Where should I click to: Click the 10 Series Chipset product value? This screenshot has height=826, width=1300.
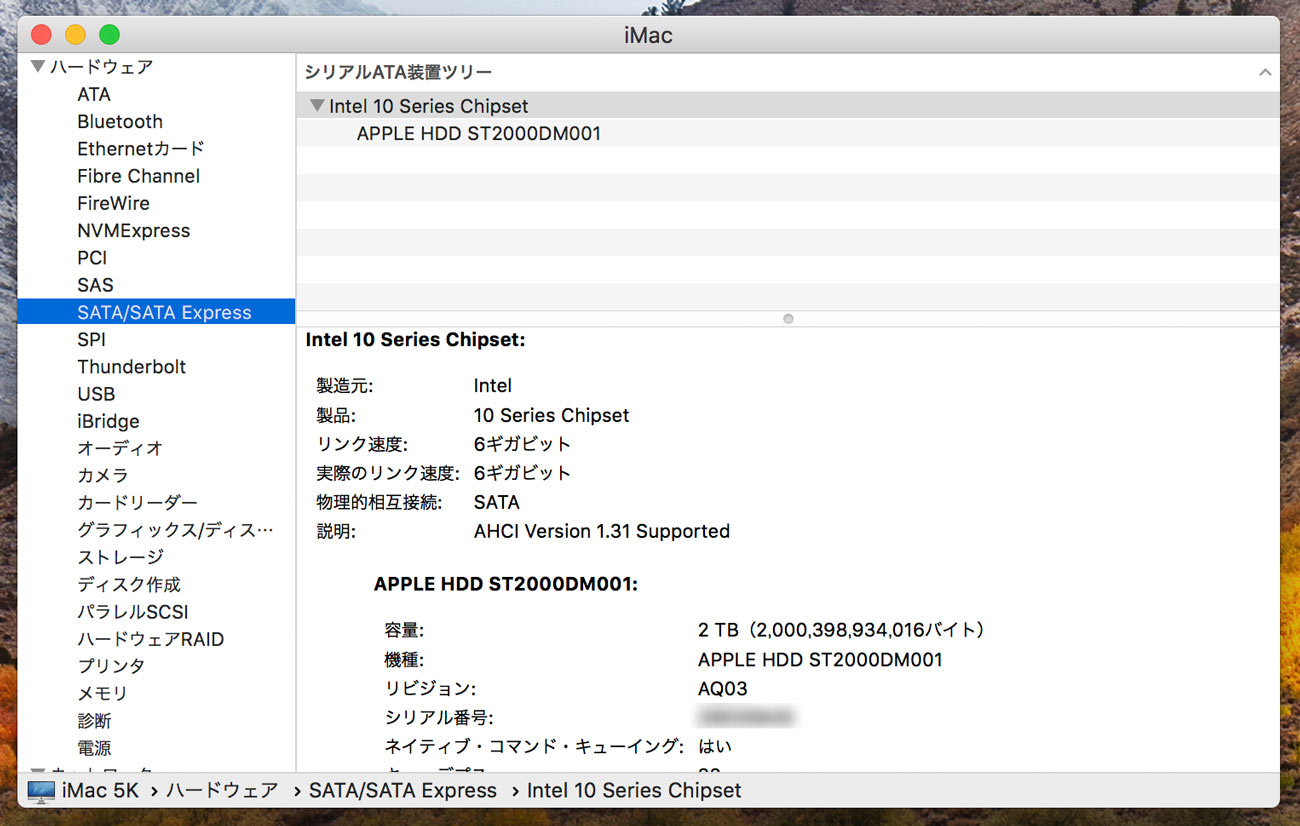click(552, 415)
